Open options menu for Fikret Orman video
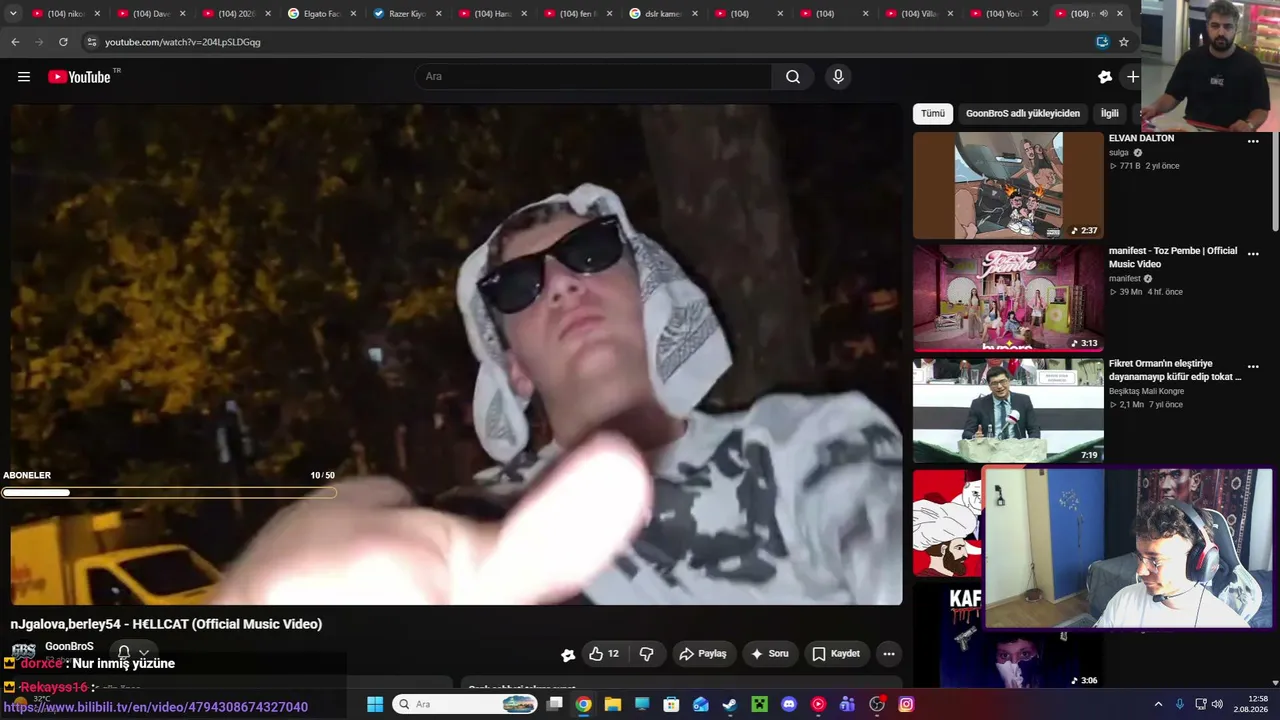The width and height of the screenshot is (1280, 720). pos(1253,367)
